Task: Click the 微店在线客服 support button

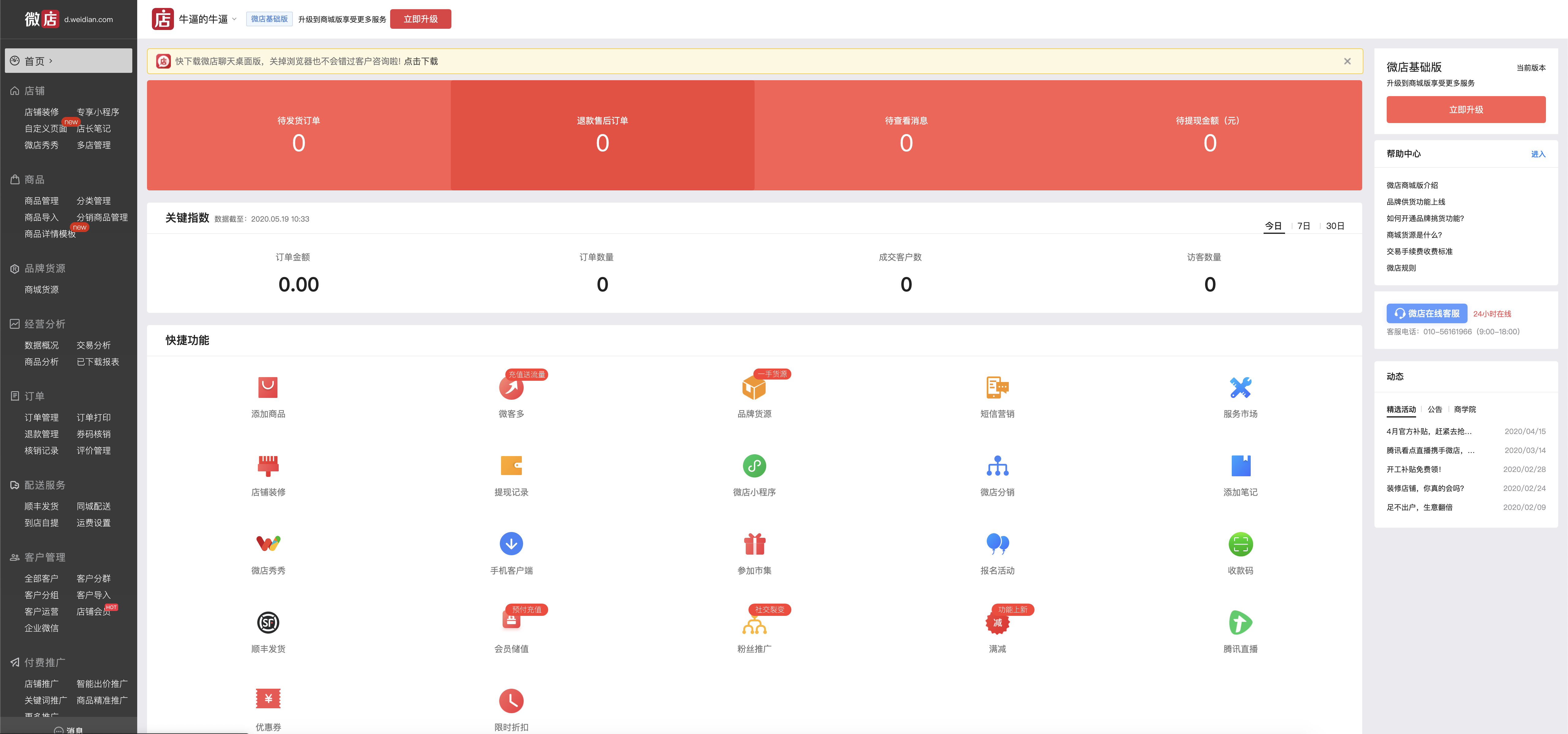Action: pos(1426,313)
